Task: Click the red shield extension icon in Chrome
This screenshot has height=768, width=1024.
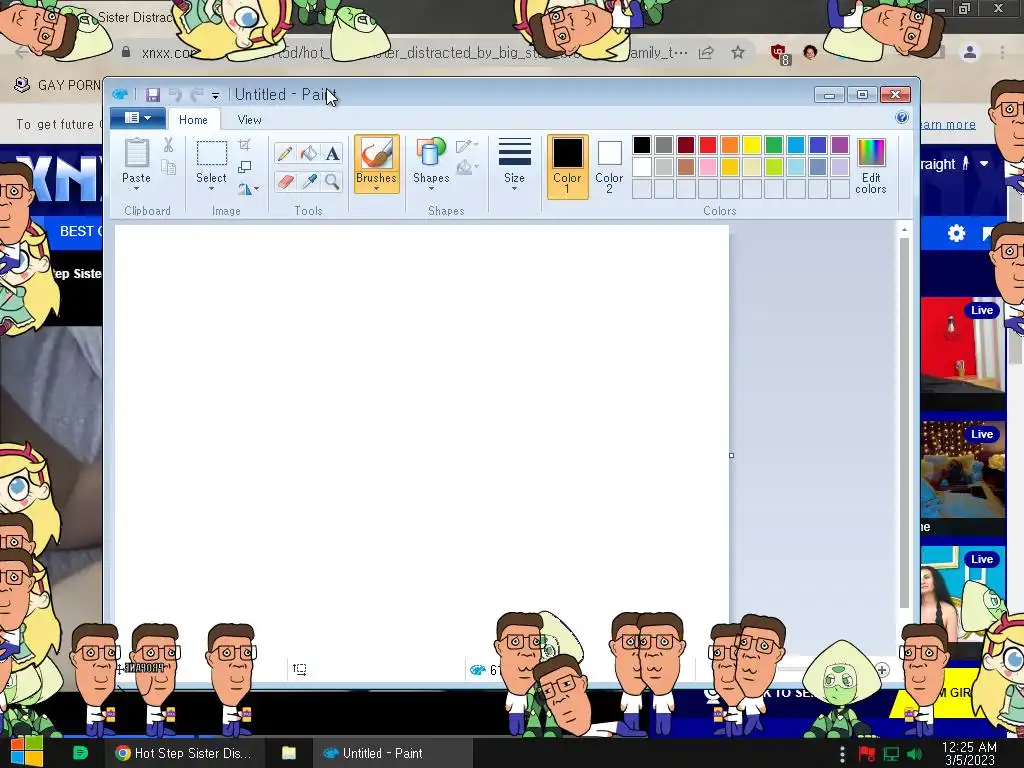Action: tap(779, 54)
